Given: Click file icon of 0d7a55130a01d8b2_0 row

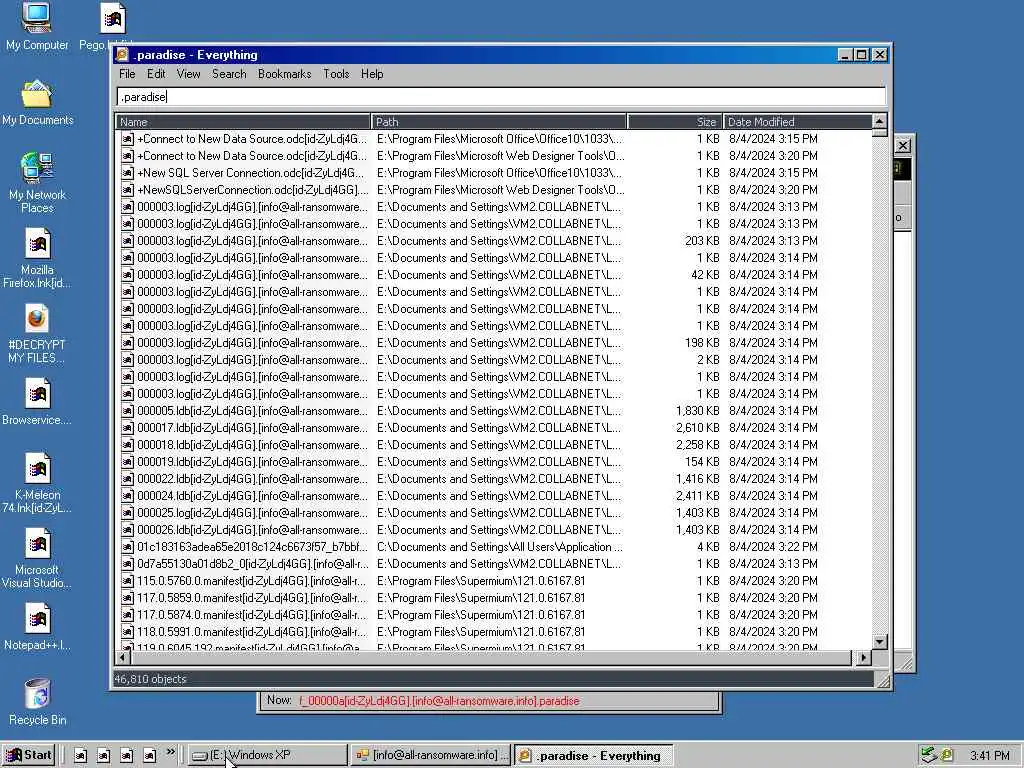Looking at the screenshot, I should [x=127, y=564].
